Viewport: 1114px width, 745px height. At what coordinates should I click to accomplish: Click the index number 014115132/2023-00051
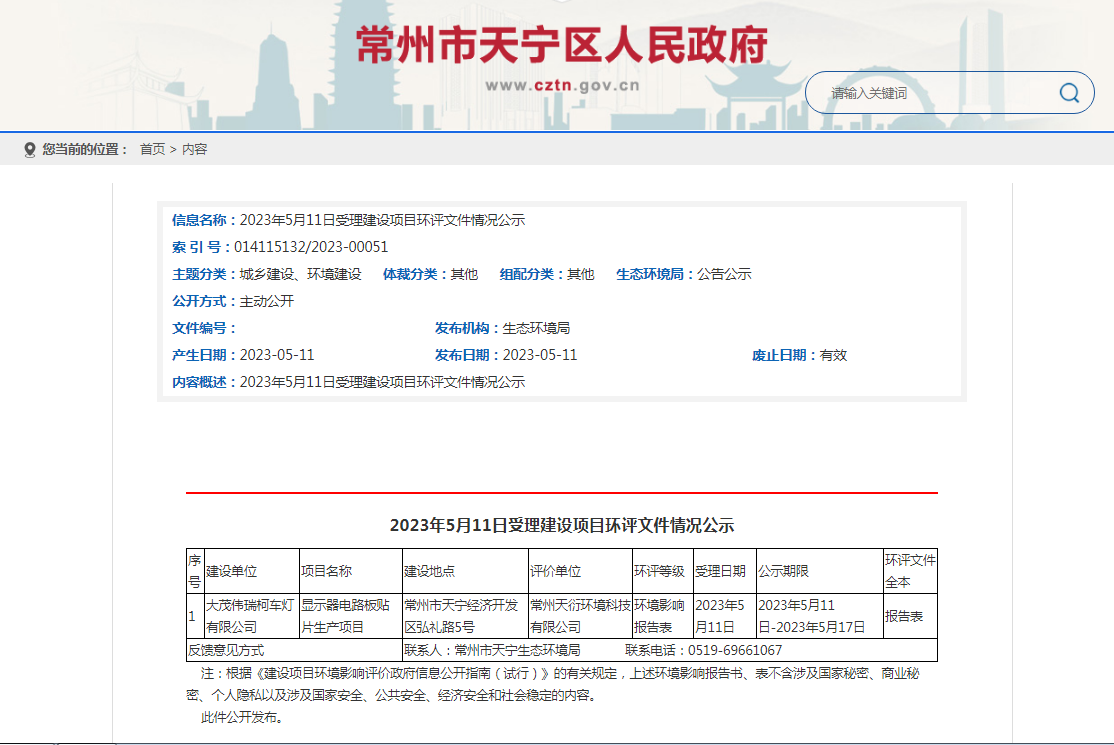click(311, 247)
